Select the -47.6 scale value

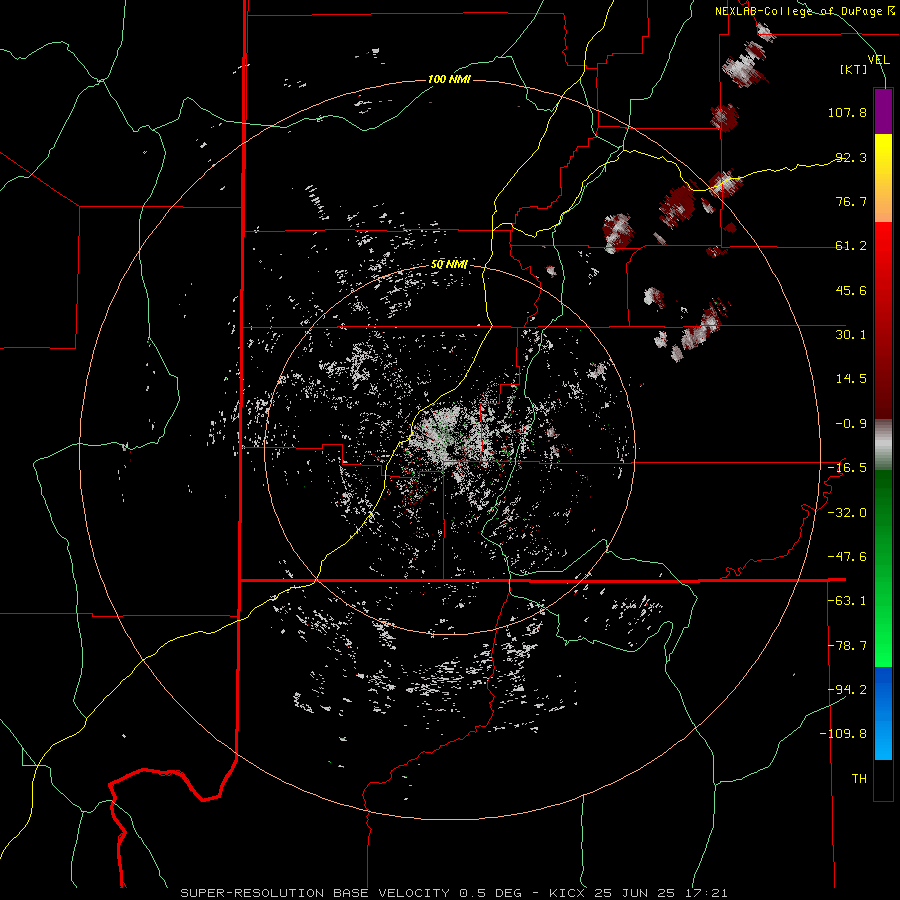(847, 557)
